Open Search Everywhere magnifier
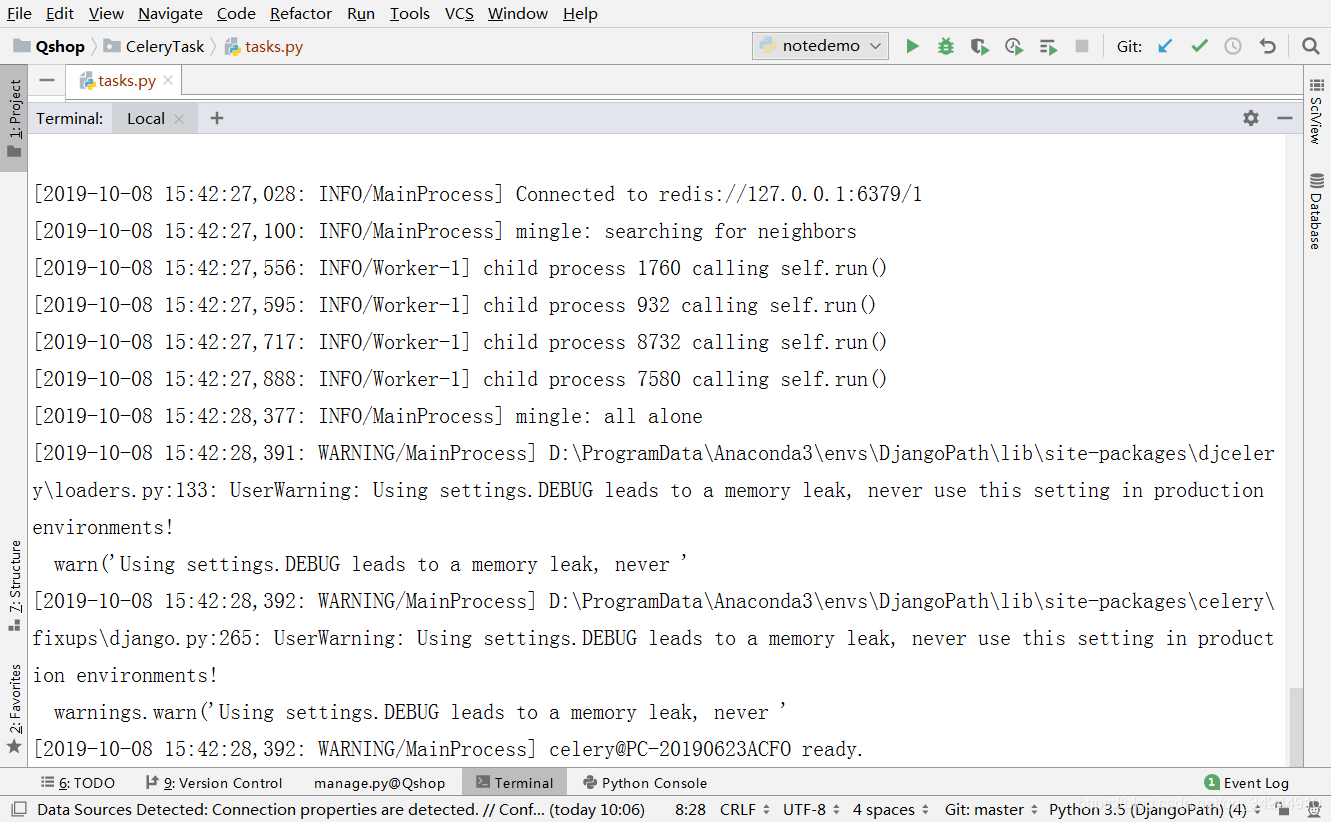The height and width of the screenshot is (822, 1331). click(x=1310, y=46)
